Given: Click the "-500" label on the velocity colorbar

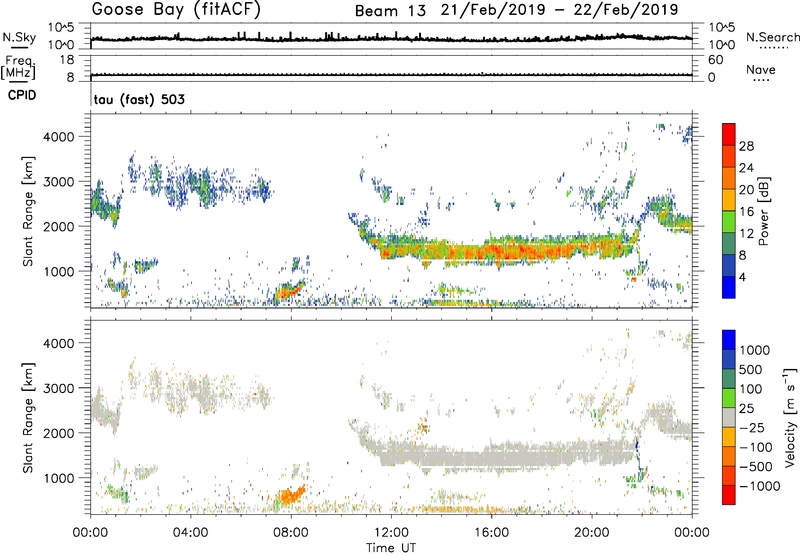Looking at the screenshot, I should [x=755, y=467].
